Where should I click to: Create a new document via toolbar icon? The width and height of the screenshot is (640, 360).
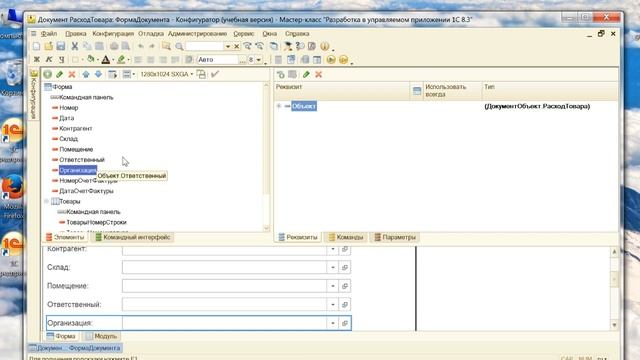tap(36, 47)
